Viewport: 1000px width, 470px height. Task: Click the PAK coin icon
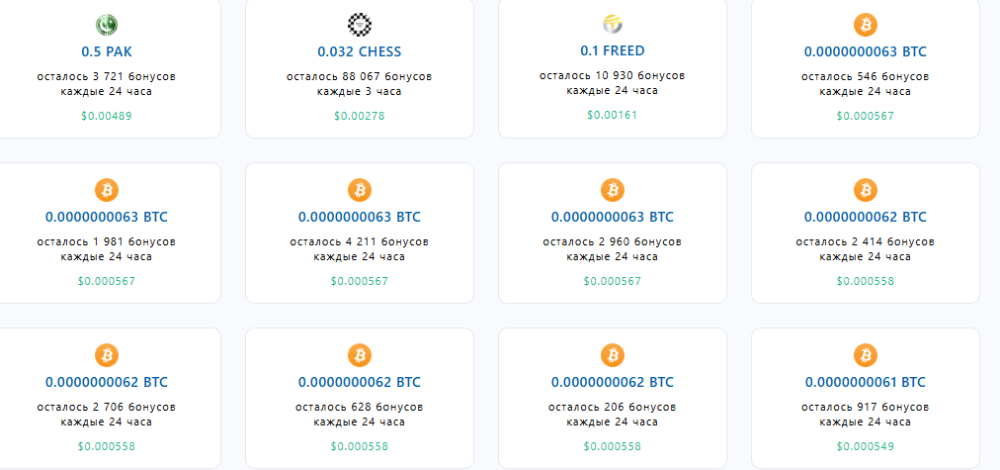[x=106, y=25]
